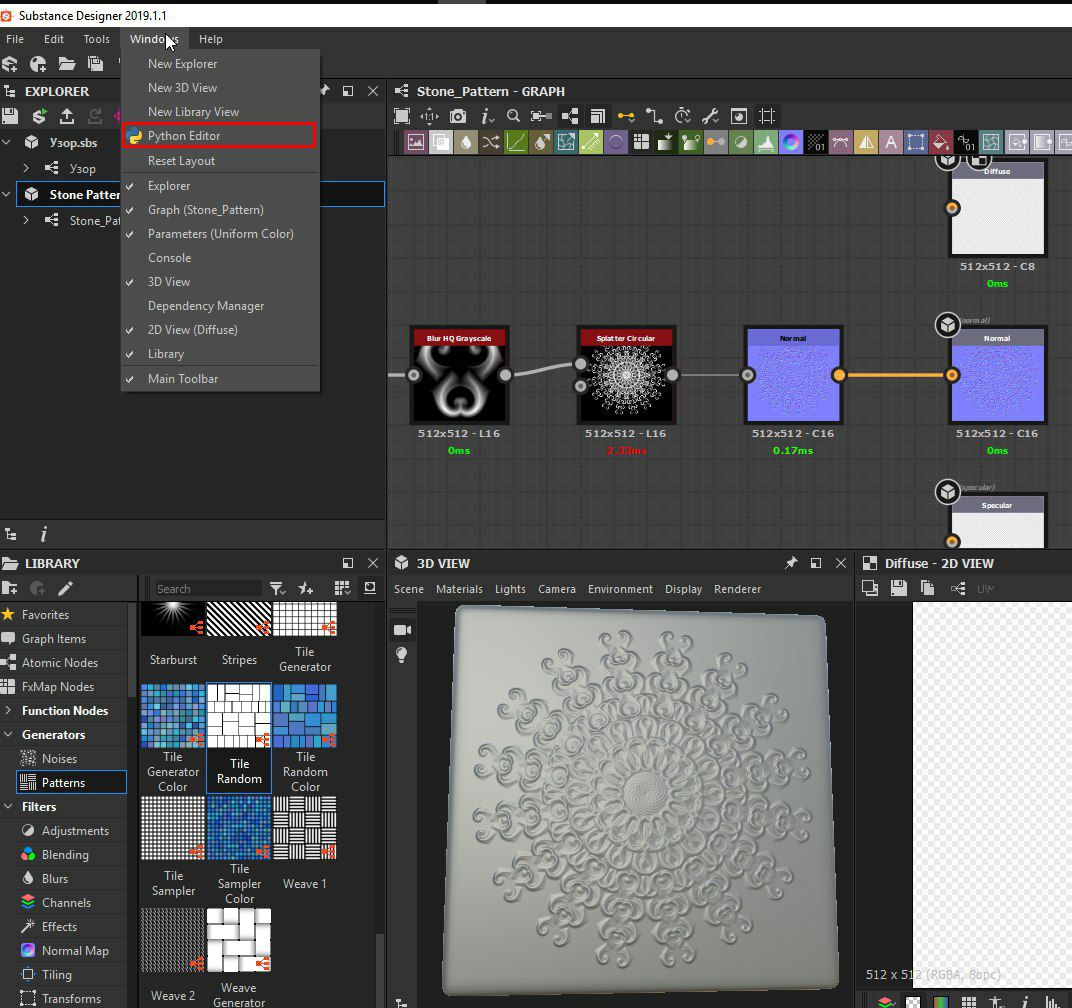Toggle Graph (Stone_Pattern) in Windows menu
This screenshot has height=1008, width=1072.
pyautogui.click(x=221, y=210)
